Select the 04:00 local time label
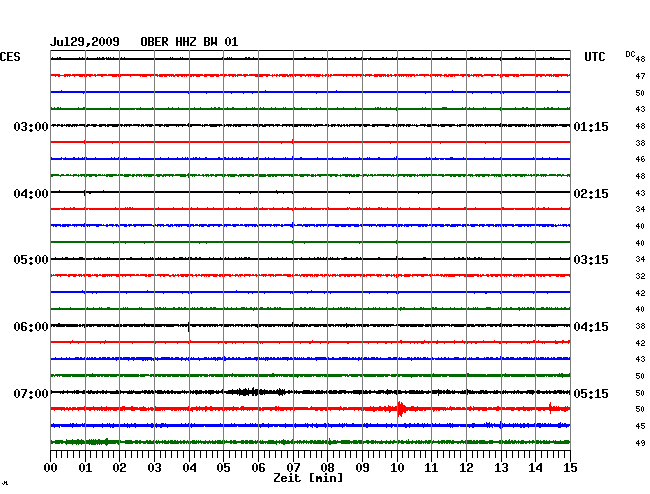Viewport: 650px width, 494px height. [31, 194]
